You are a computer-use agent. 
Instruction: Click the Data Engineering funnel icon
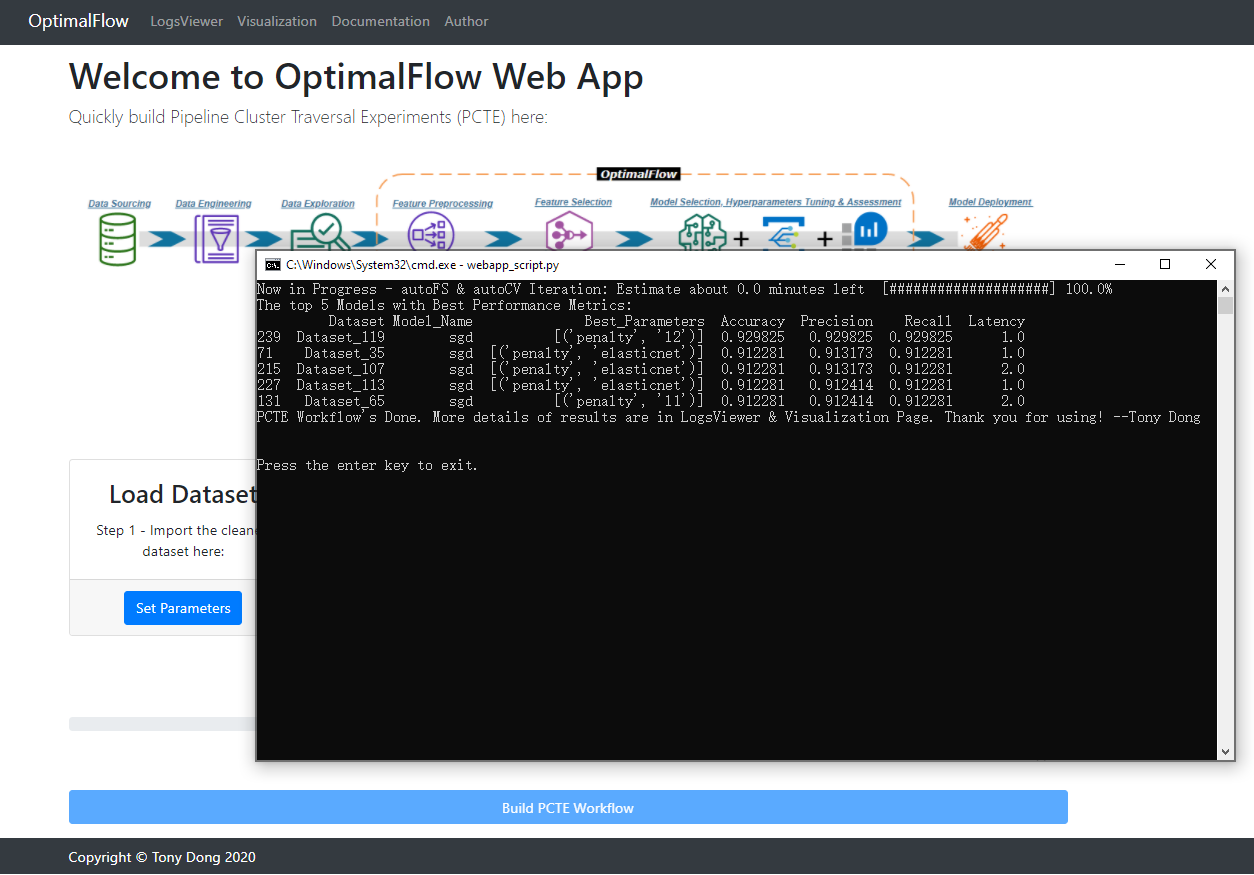coord(216,239)
